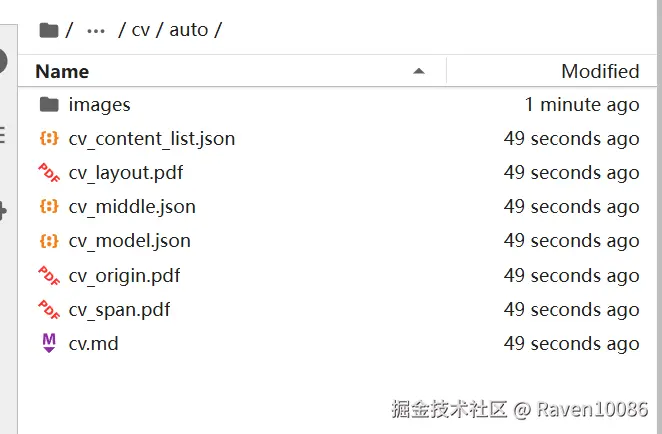
Task: Click the cv_origin.pdf PDF icon
Action: [49, 275]
